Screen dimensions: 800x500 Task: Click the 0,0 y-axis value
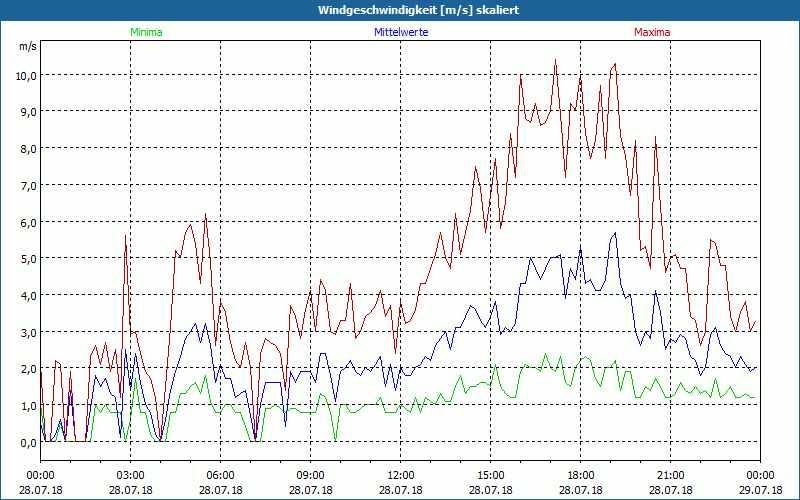(28, 443)
